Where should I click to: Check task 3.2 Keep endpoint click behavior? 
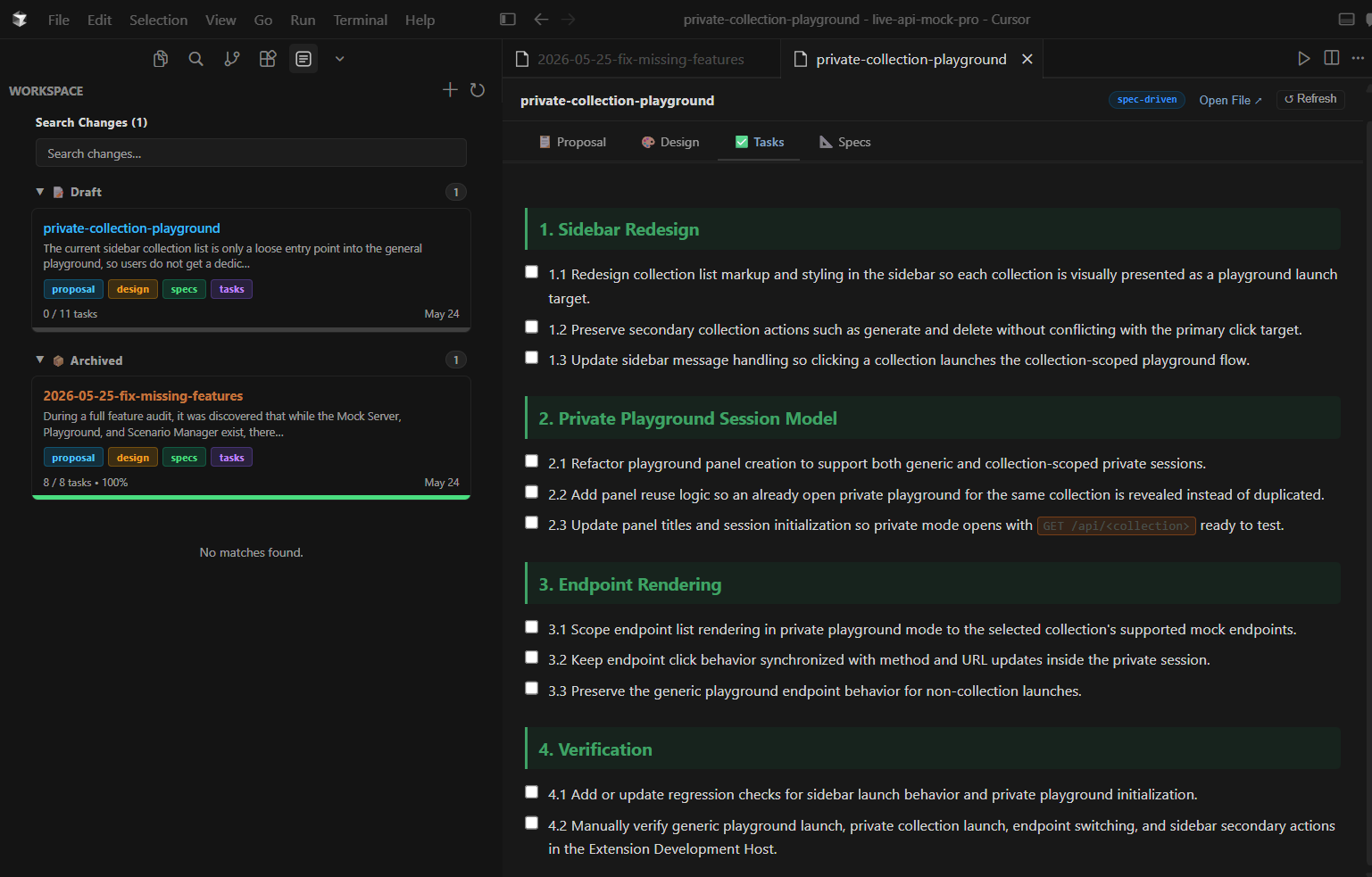click(532, 658)
